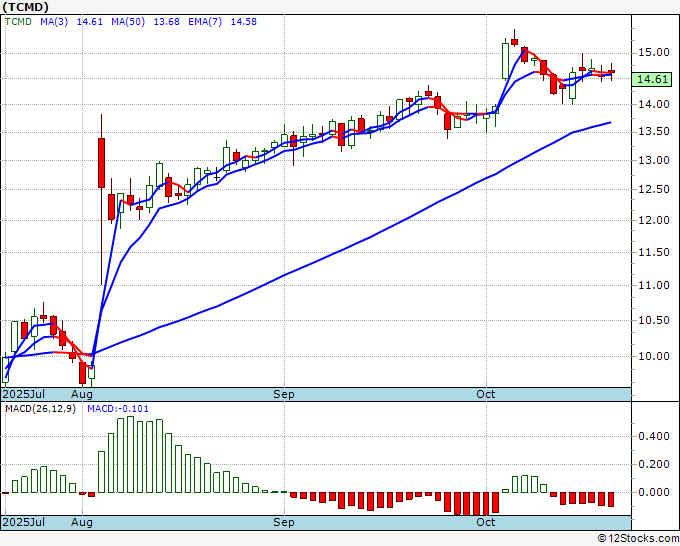Click the 14.00 price axis label
680x546 pixels.
pos(654,104)
